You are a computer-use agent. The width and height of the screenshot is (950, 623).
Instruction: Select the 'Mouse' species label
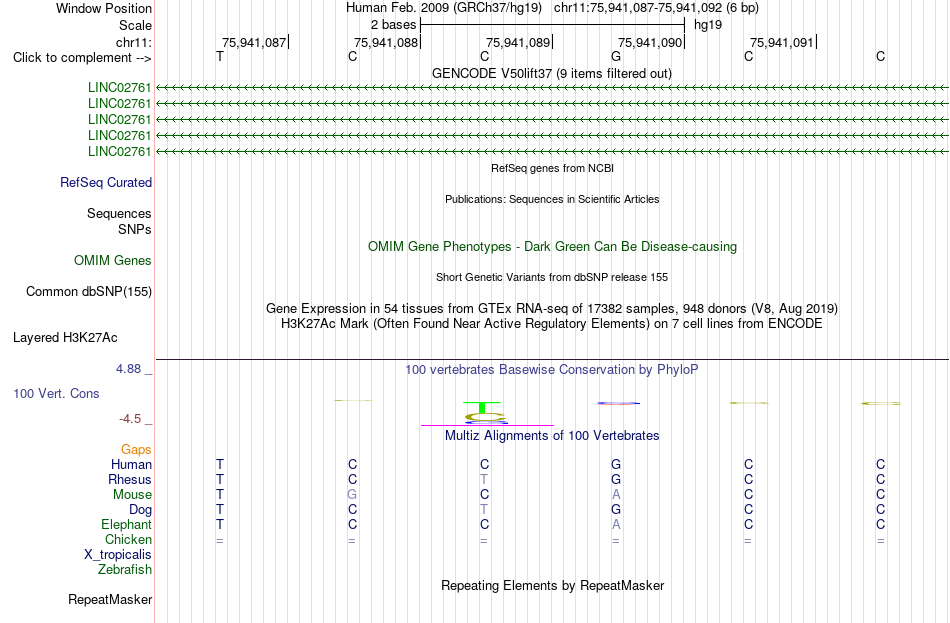click(x=132, y=495)
